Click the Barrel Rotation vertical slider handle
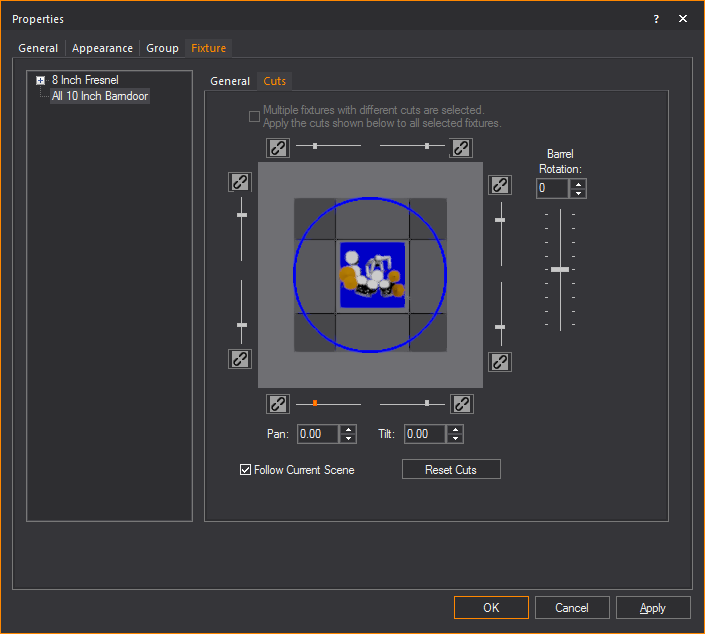Image resolution: width=705 pixels, height=634 pixels. coord(560,270)
